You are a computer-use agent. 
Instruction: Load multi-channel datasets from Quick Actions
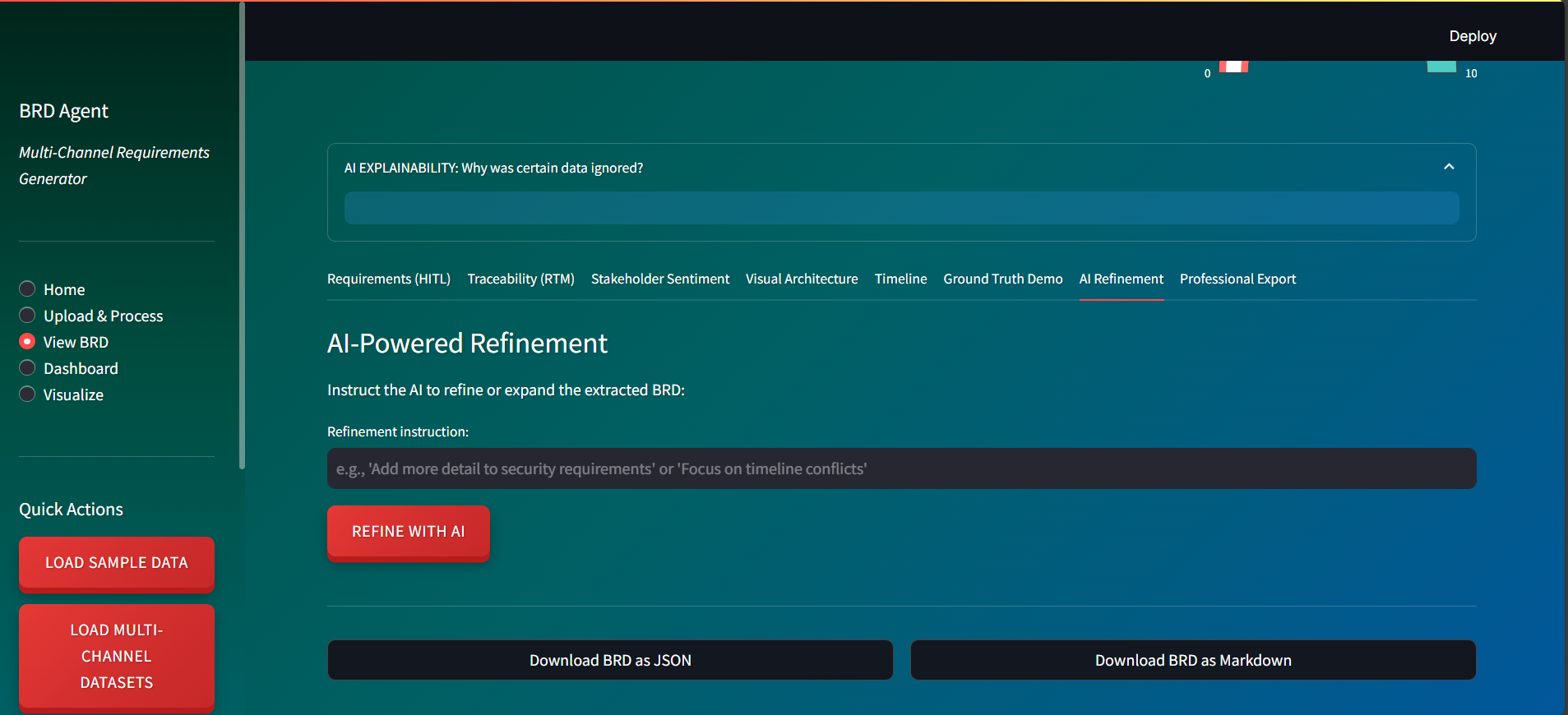coord(117,656)
